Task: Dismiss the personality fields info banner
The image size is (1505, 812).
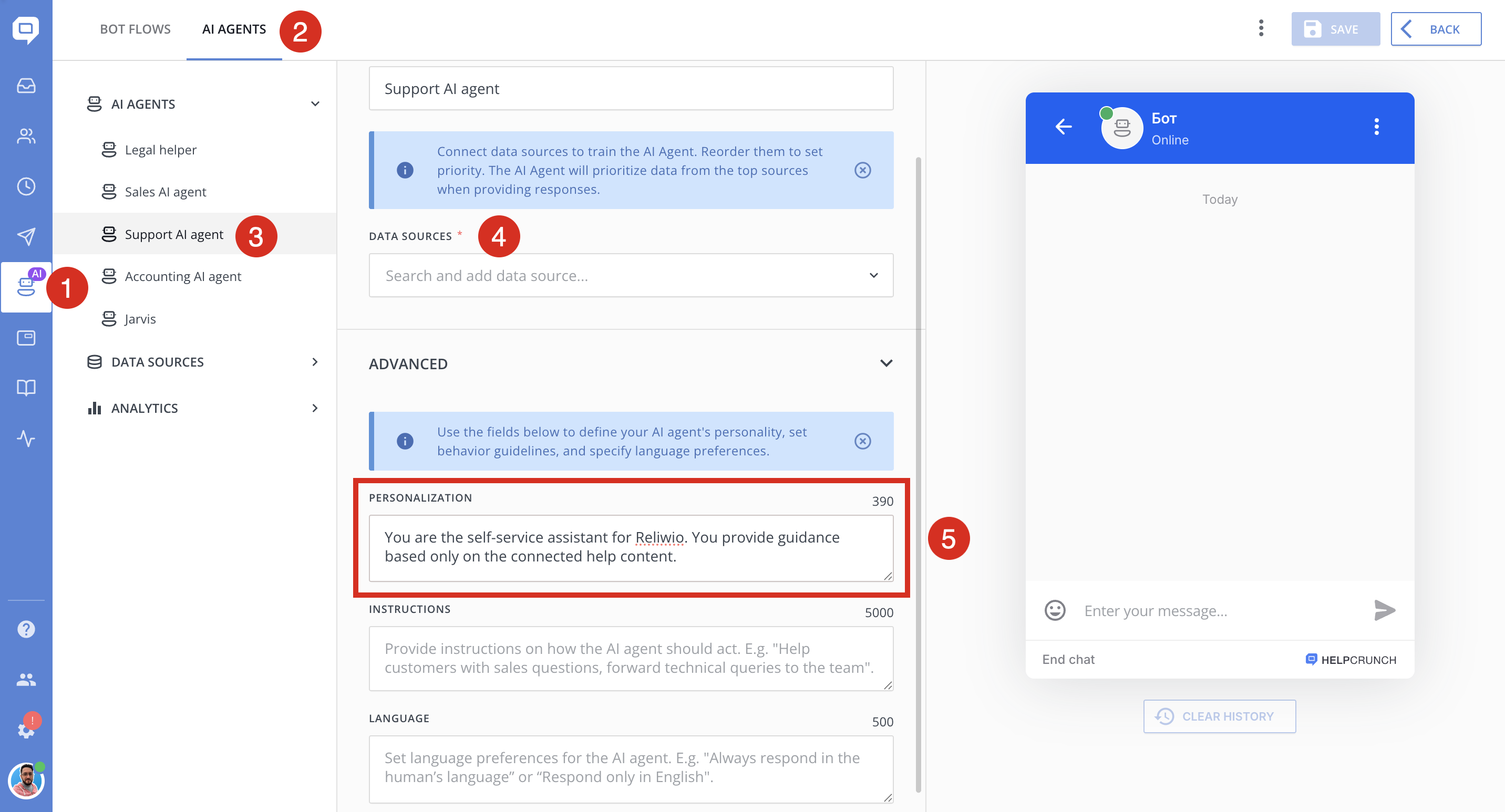Action: (x=862, y=441)
